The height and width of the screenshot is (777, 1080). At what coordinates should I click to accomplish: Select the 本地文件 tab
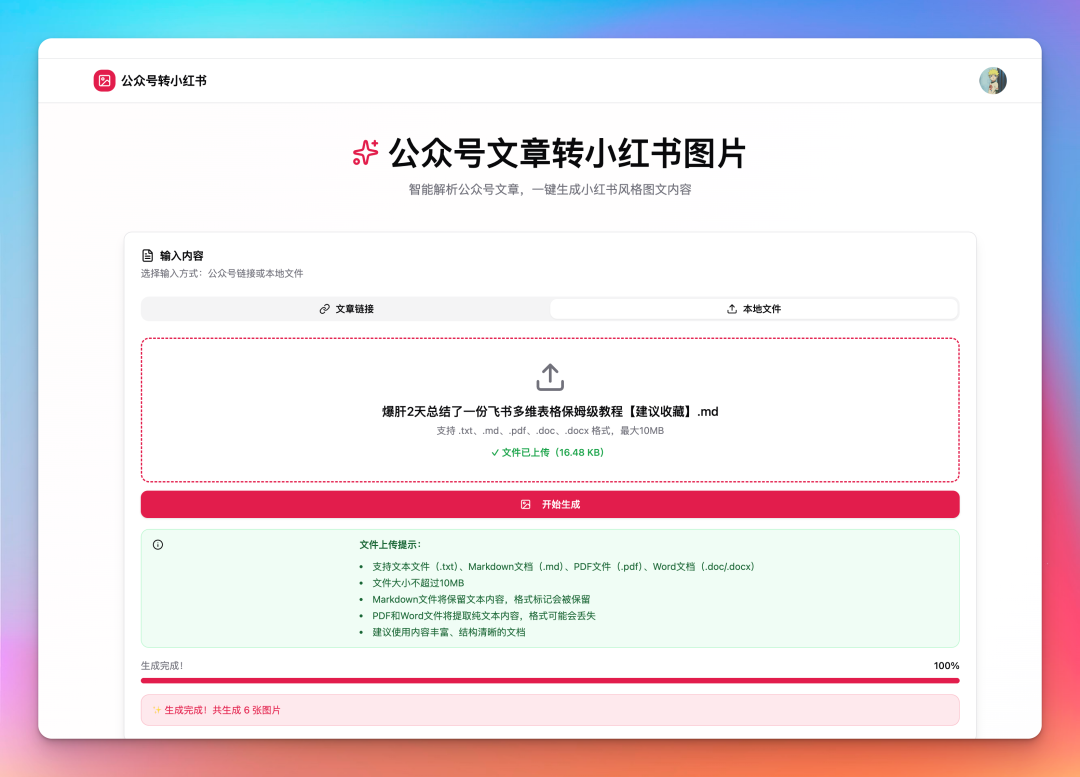(754, 309)
